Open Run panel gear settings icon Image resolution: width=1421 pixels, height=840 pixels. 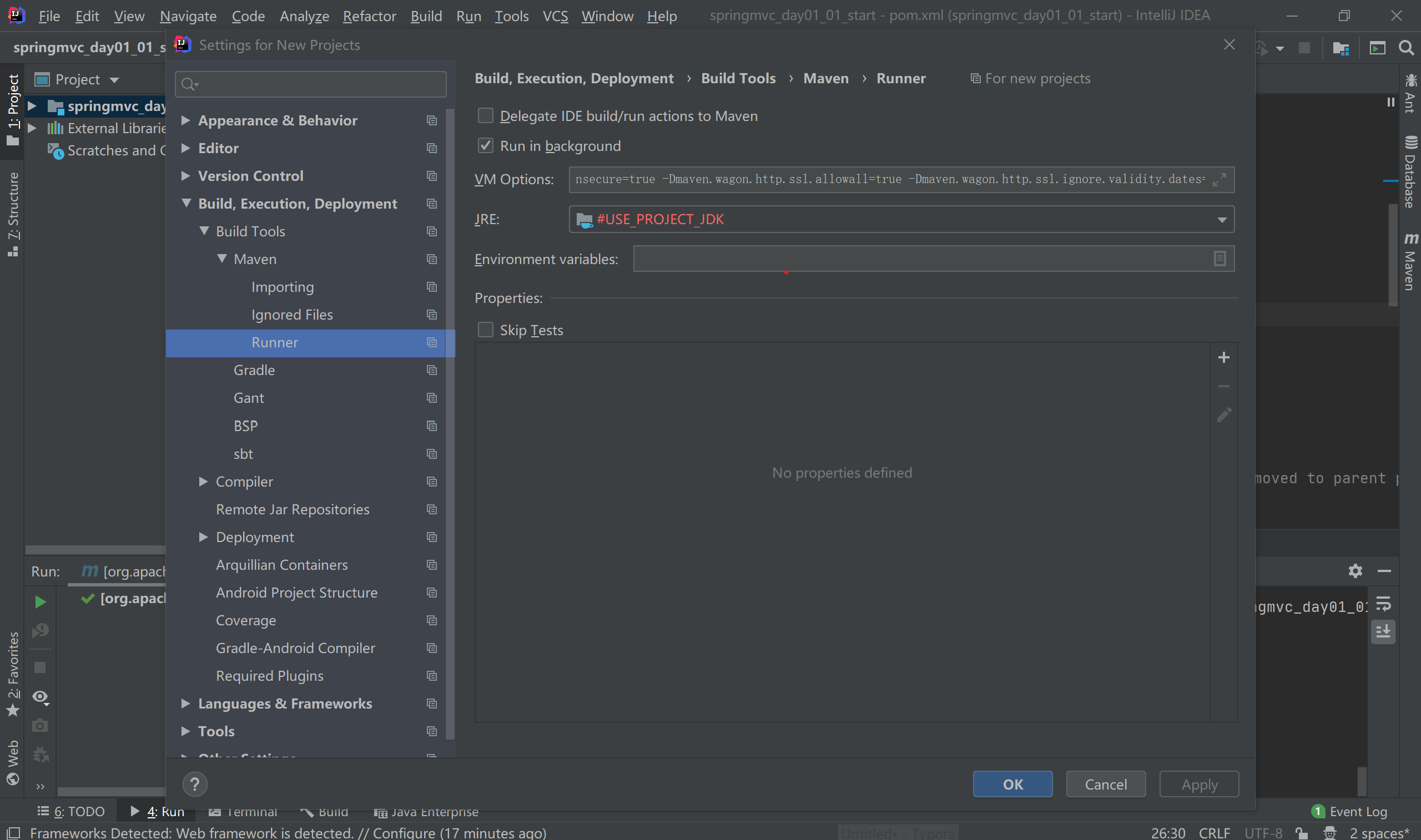[1355, 570]
